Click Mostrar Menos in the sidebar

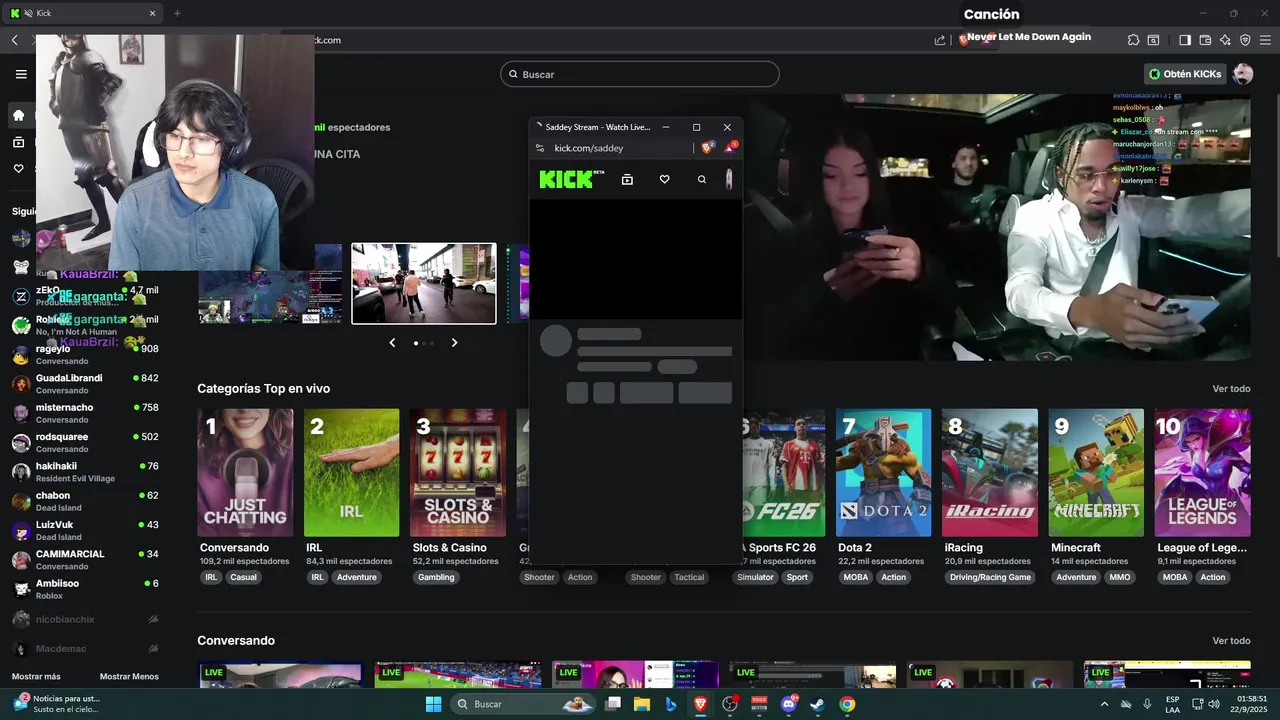click(x=129, y=677)
